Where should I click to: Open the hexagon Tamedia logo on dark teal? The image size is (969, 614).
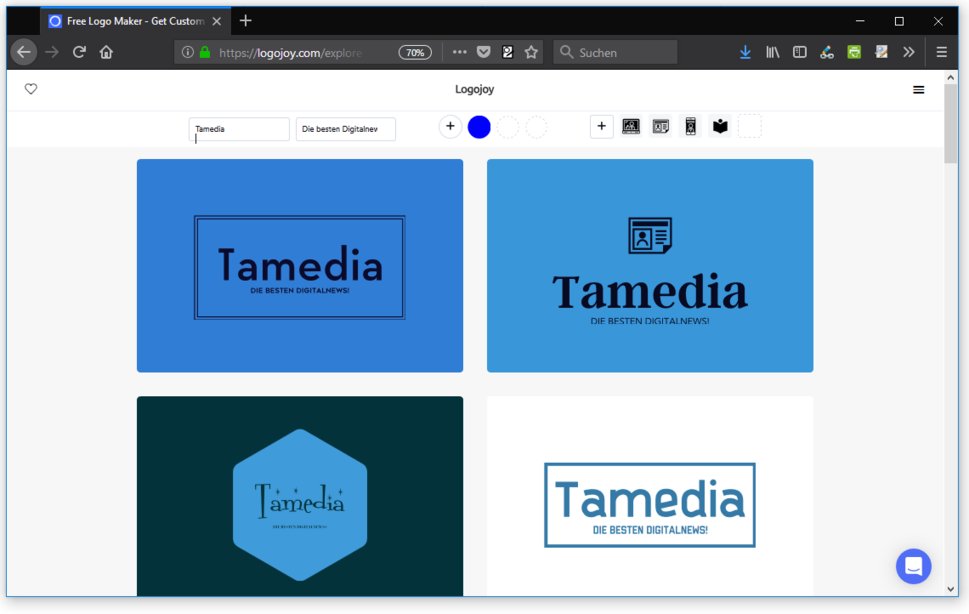click(x=300, y=496)
